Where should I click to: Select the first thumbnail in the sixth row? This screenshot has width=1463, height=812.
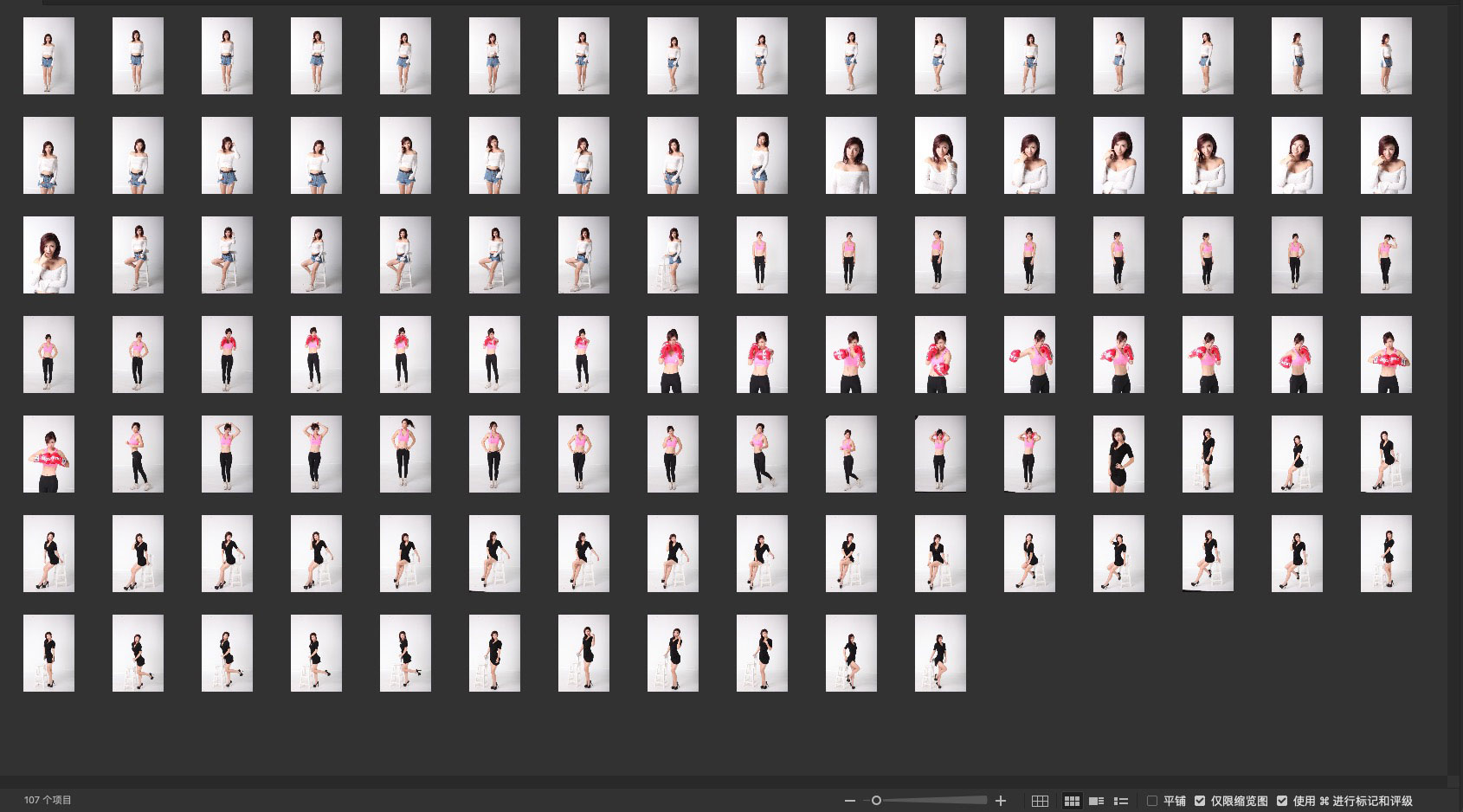48,554
